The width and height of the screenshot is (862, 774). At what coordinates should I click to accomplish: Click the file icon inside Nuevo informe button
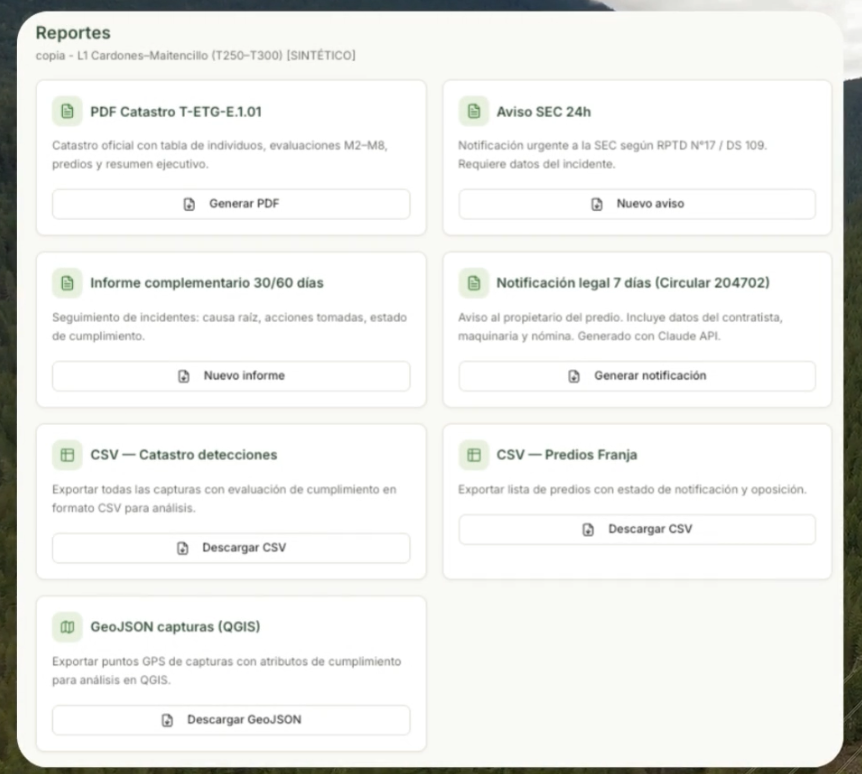pyautogui.click(x=184, y=377)
